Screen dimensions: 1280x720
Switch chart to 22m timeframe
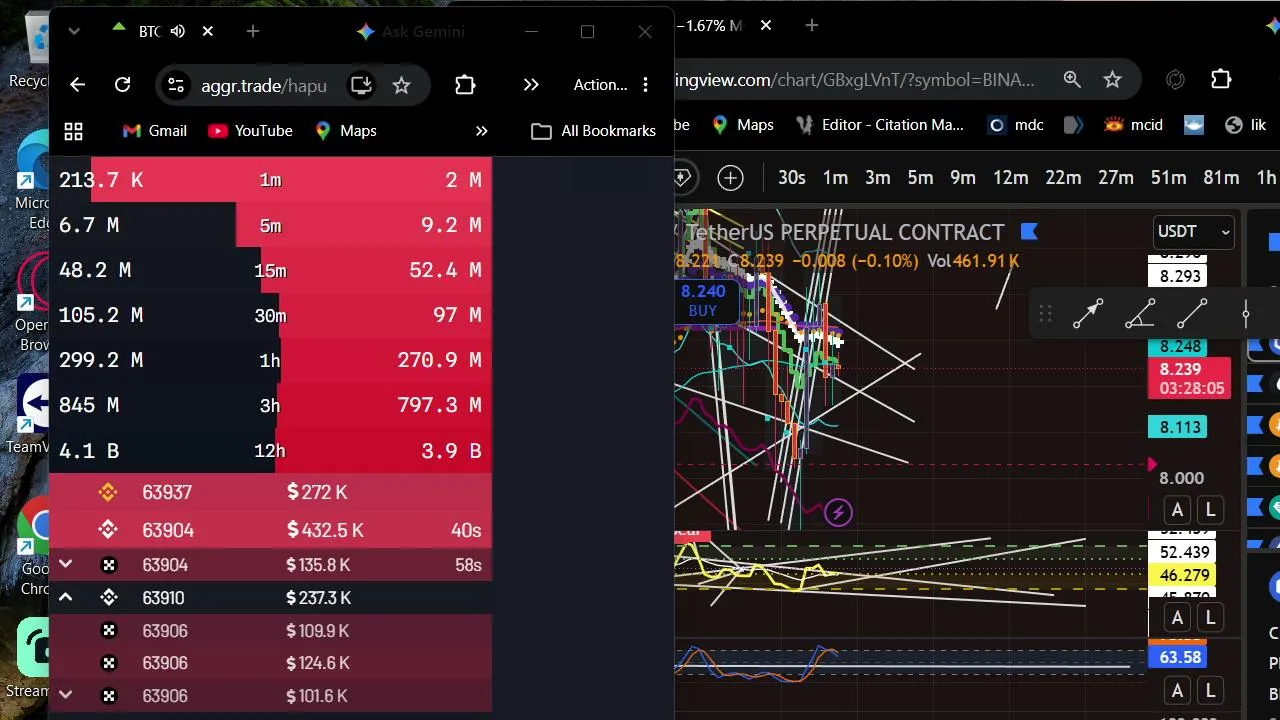click(1063, 178)
